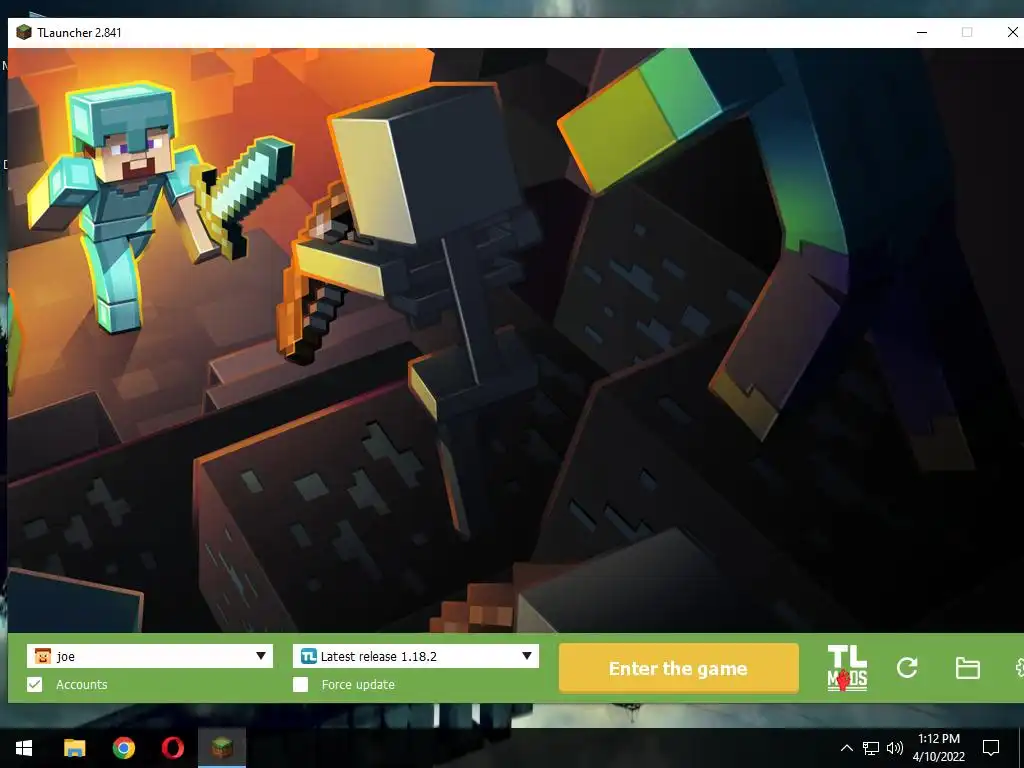Select the TLauncher taskbar icon
This screenshot has width=1024, height=768.
pos(222,748)
